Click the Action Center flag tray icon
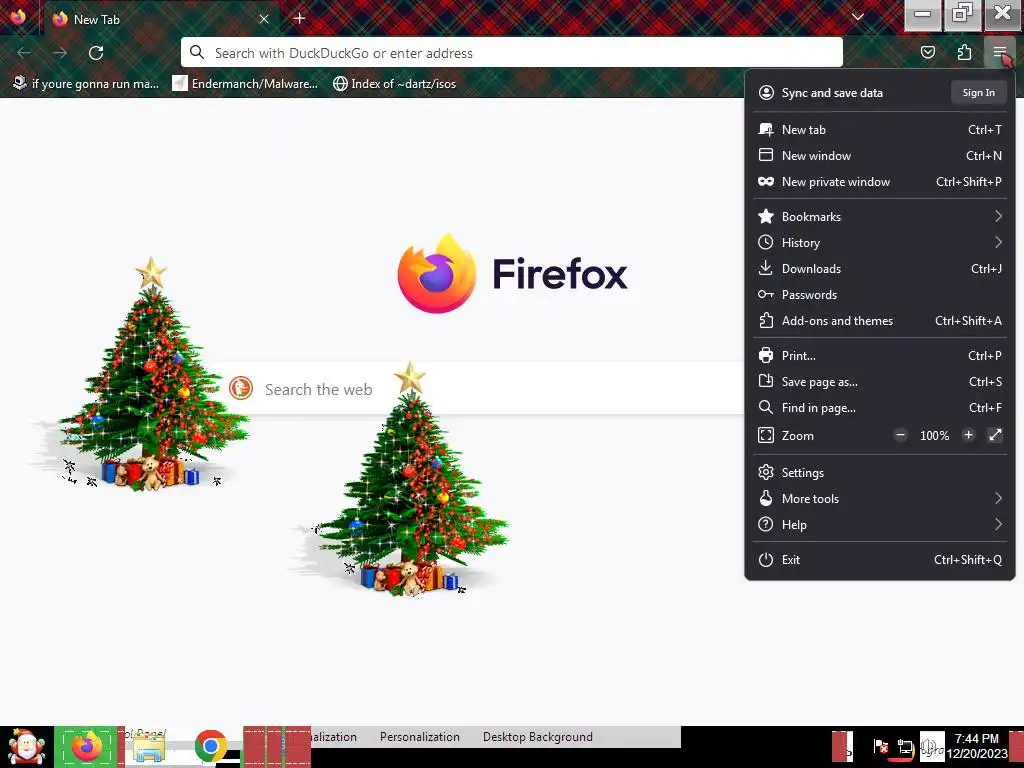1024x768 pixels. [x=880, y=746]
